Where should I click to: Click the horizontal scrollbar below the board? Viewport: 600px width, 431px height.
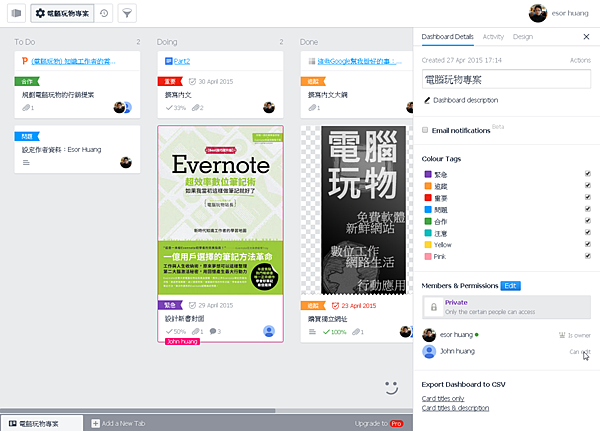pos(137,411)
